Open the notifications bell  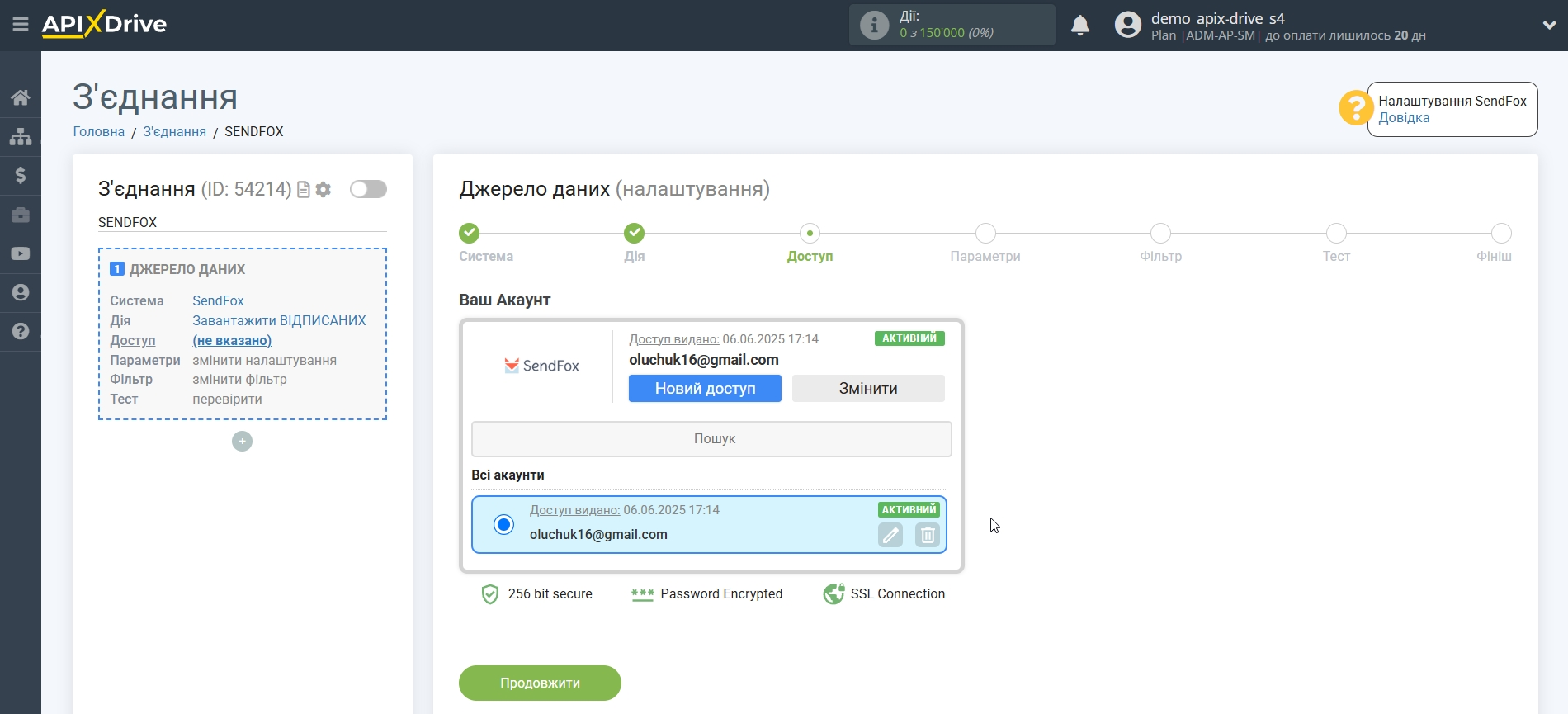(1080, 26)
